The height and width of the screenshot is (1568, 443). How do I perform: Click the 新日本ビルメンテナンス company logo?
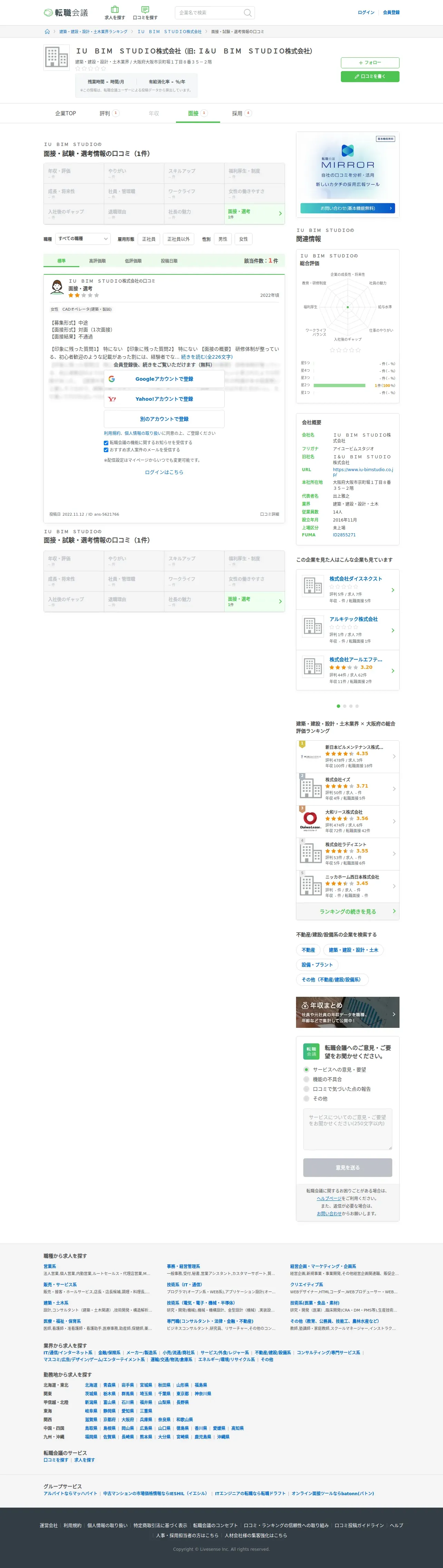(311, 757)
